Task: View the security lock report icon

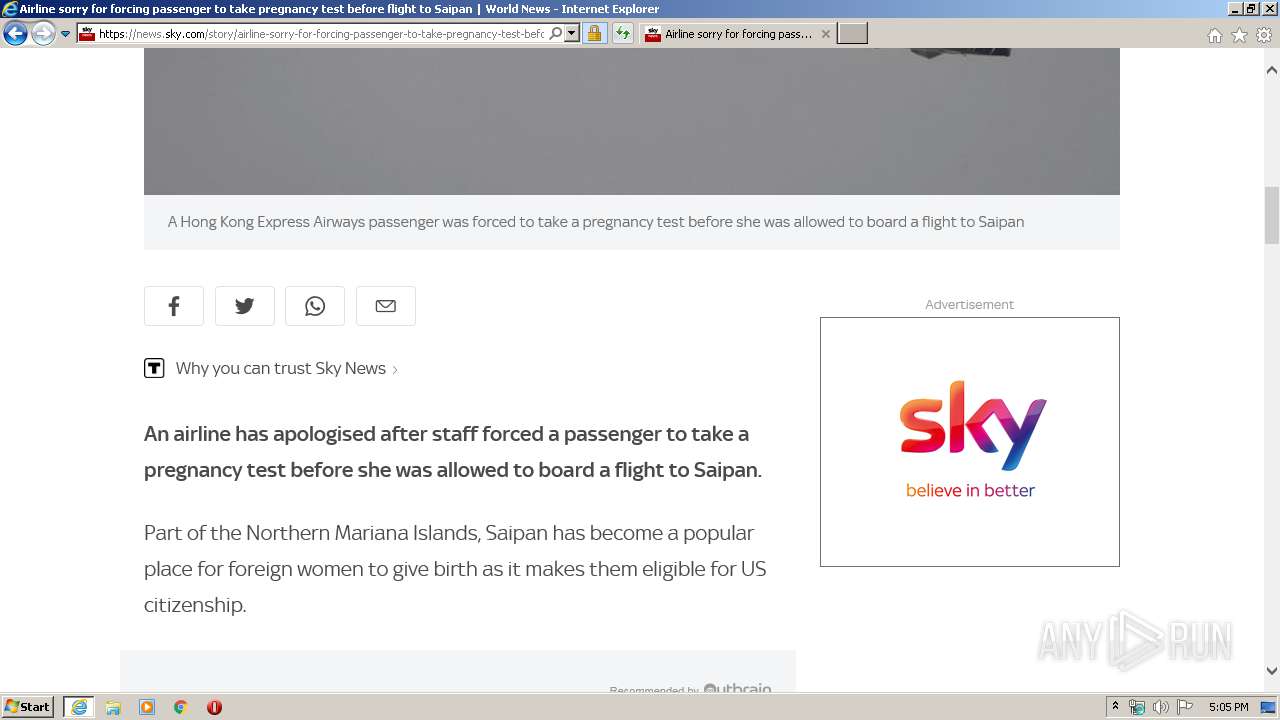Action: click(595, 34)
